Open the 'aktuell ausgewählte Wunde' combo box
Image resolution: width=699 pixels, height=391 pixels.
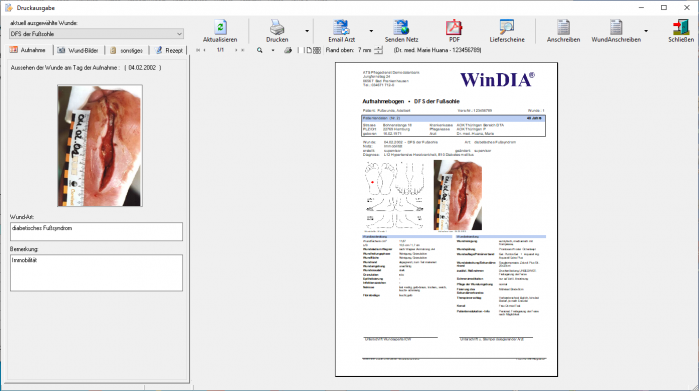[96, 34]
